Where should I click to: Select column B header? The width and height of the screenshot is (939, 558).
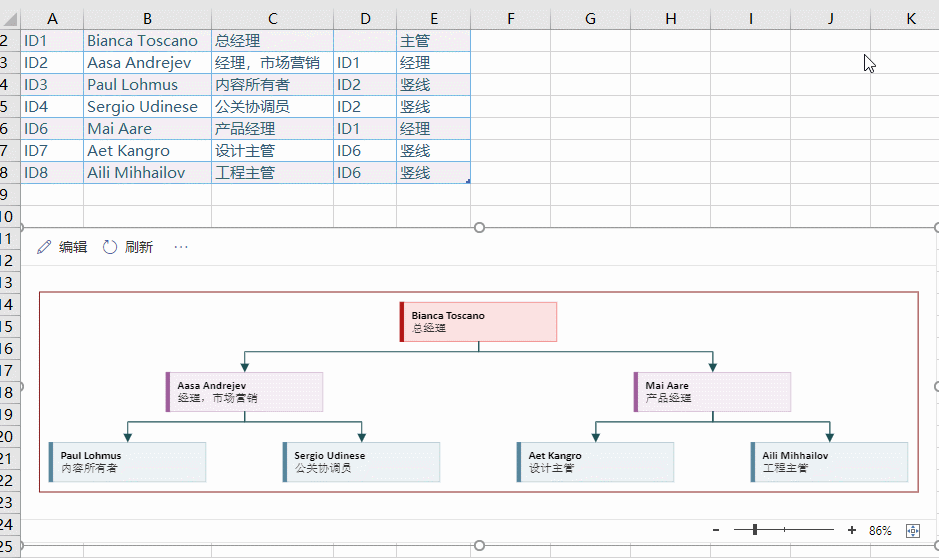coord(147,19)
